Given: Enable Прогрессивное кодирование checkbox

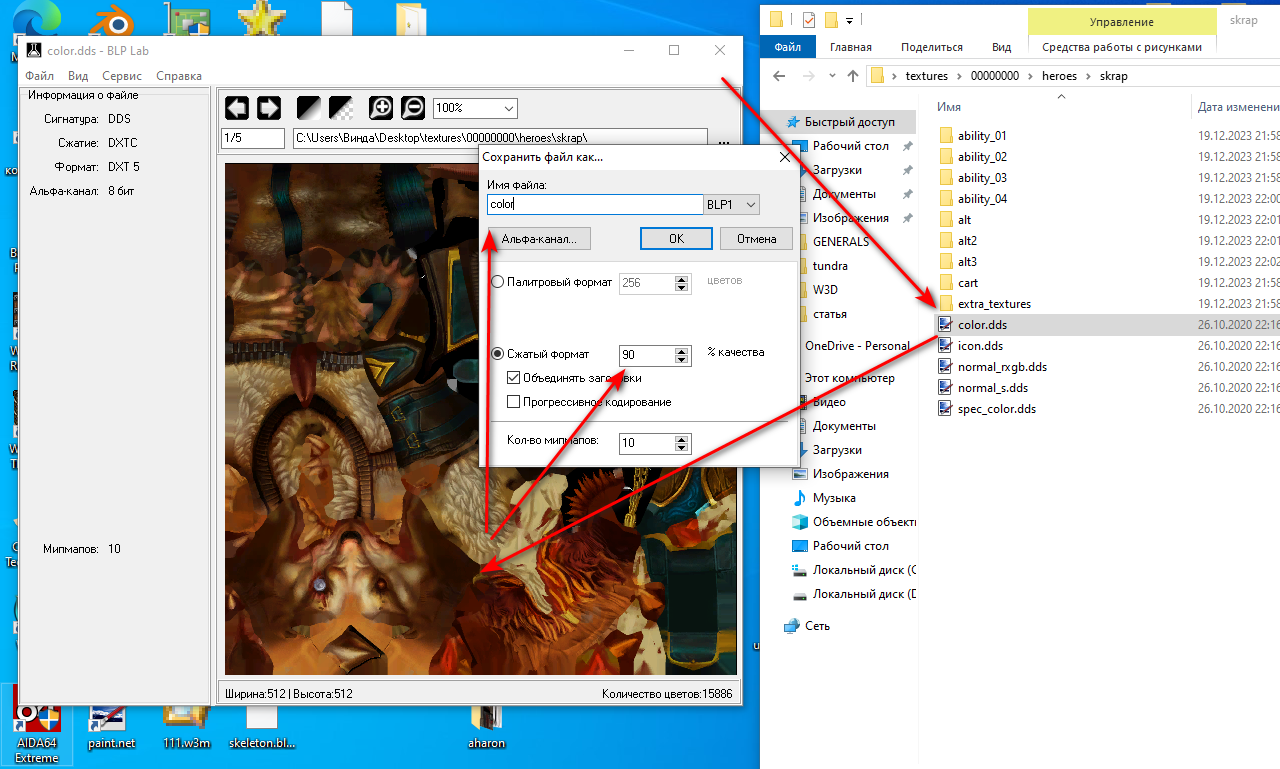Looking at the screenshot, I should click(514, 402).
